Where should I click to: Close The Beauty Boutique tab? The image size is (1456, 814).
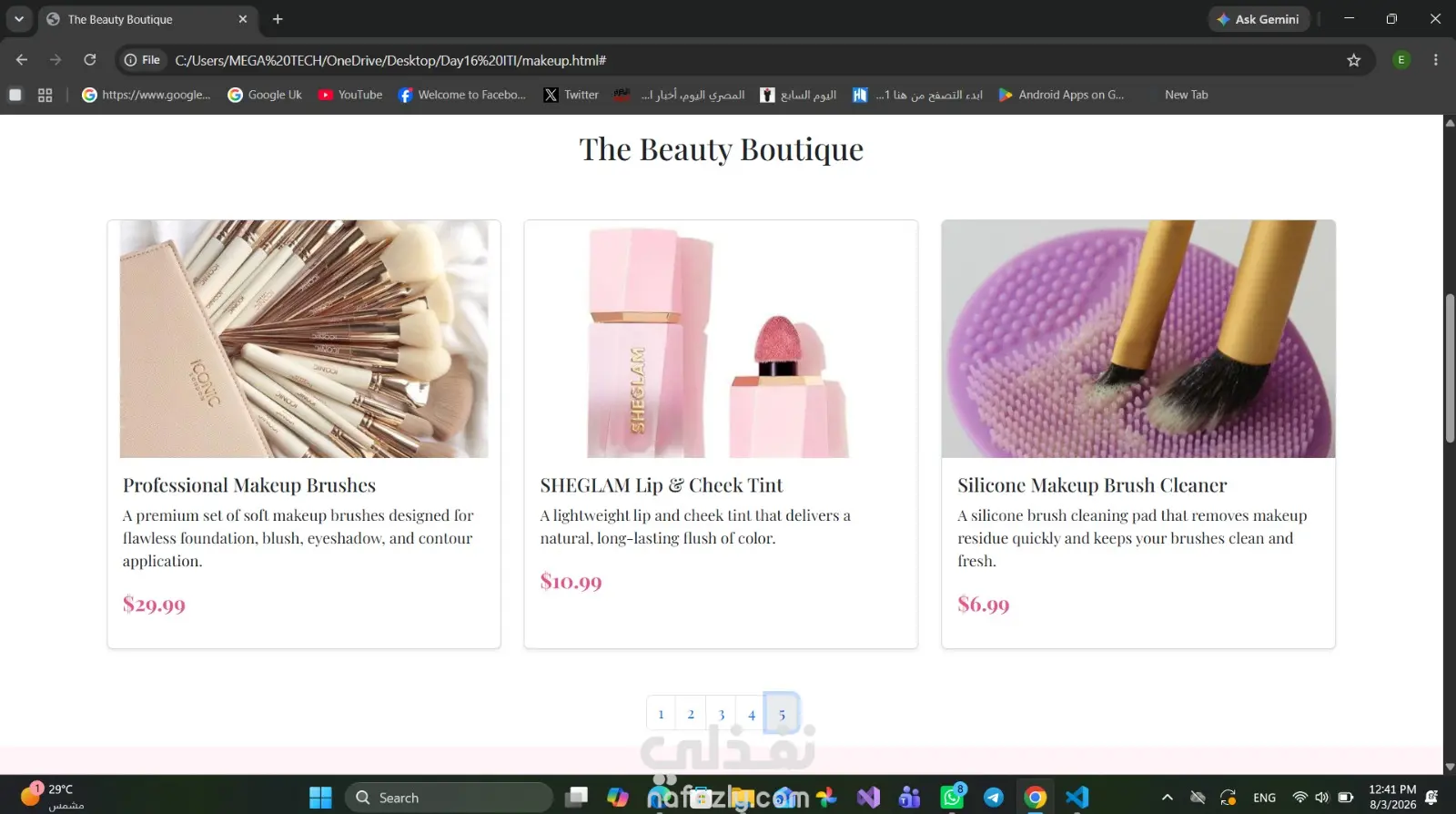point(243,19)
